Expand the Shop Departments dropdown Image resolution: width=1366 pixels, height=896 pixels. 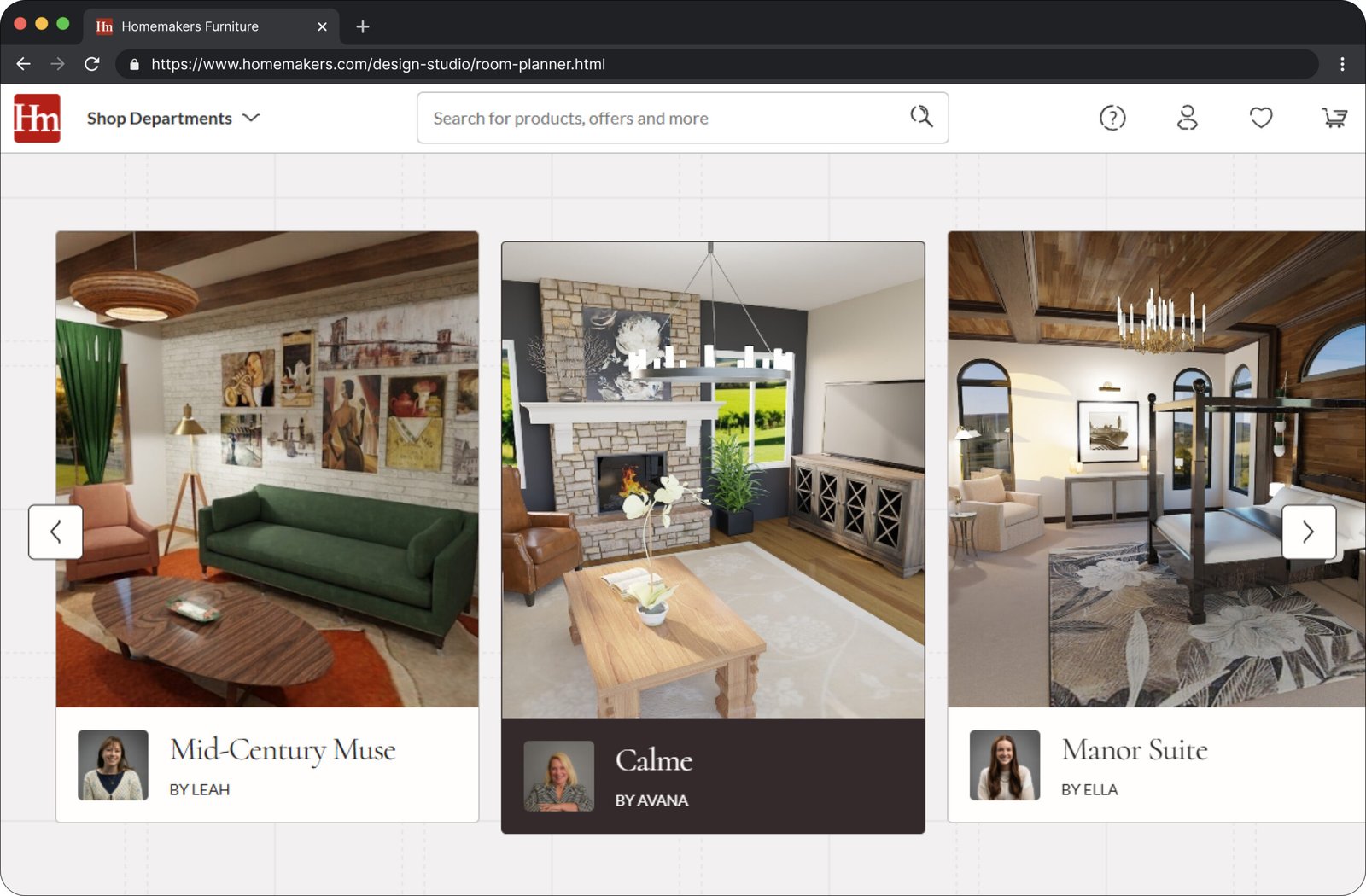172,119
